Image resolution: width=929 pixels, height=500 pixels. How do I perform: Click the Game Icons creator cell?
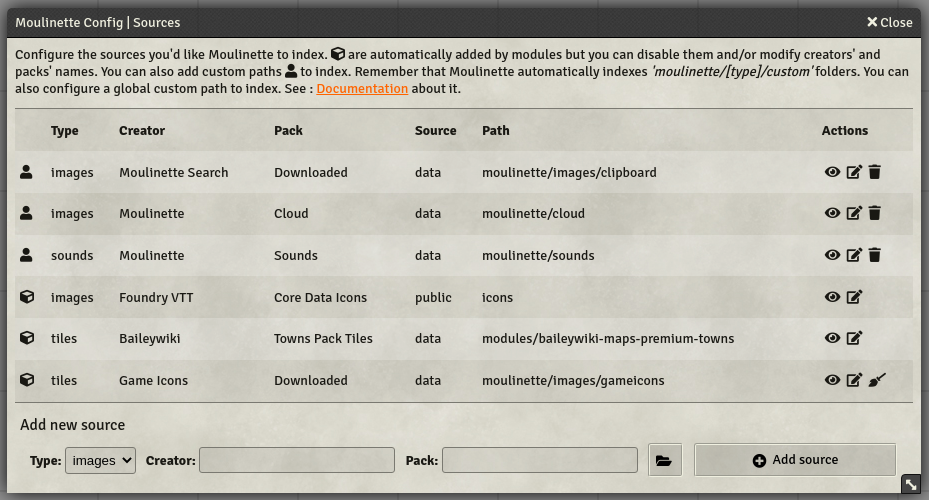click(x=153, y=380)
